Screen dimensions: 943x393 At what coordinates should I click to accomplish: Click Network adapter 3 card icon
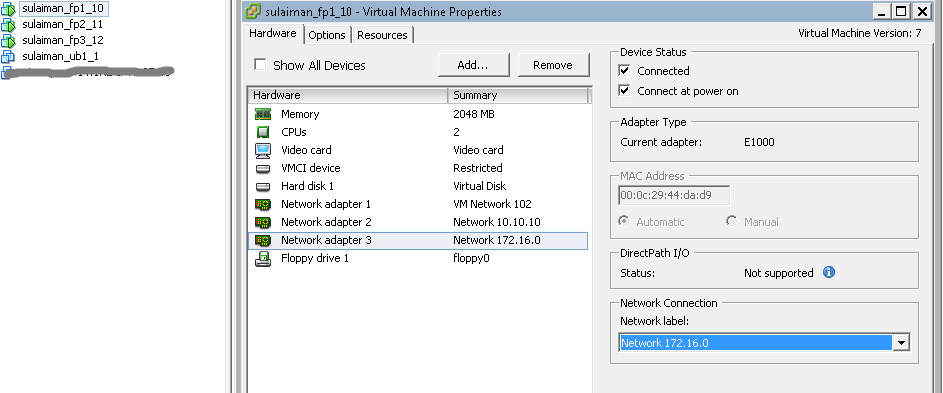pos(263,240)
